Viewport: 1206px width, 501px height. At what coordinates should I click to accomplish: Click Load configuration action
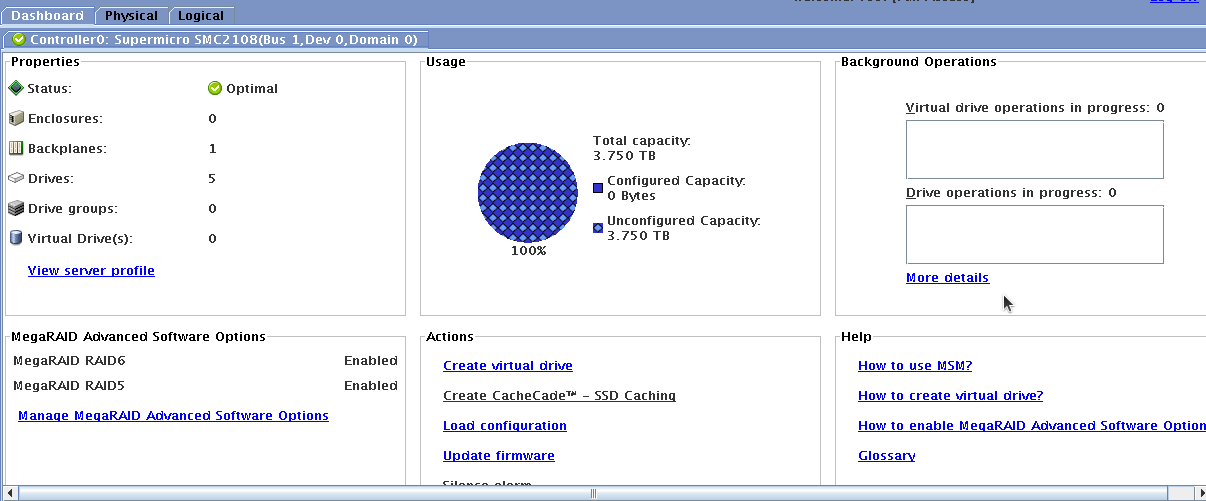[x=505, y=425]
